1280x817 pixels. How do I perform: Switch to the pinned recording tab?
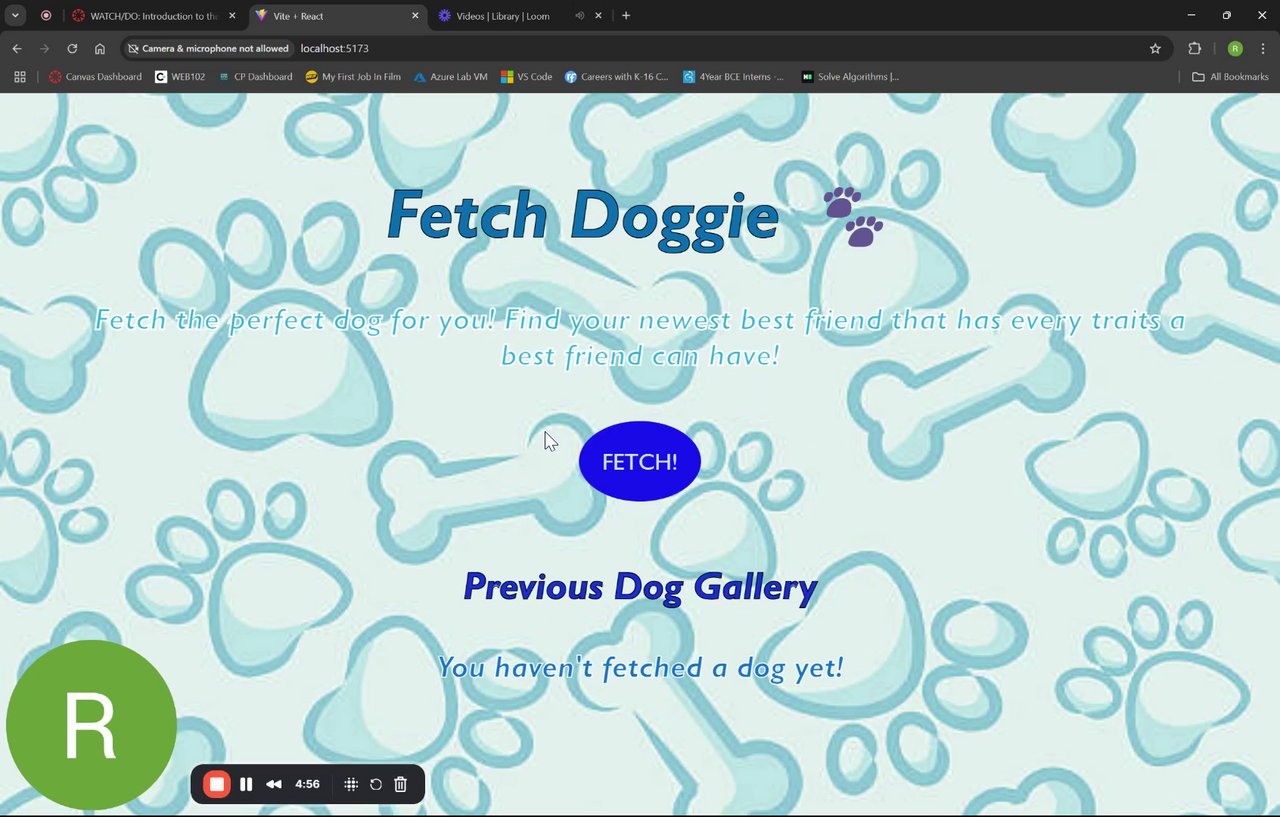[46, 16]
